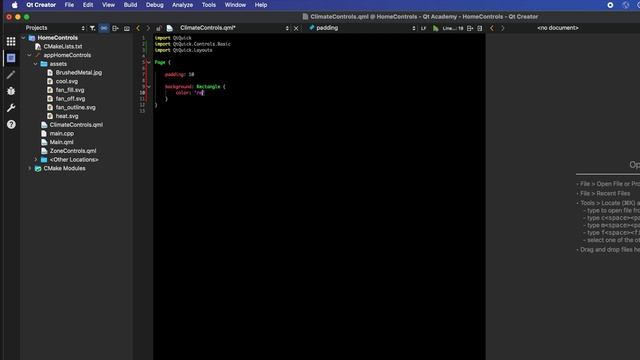Select main.cpp in project tree
The image size is (640, 360).
click(62, 133)
